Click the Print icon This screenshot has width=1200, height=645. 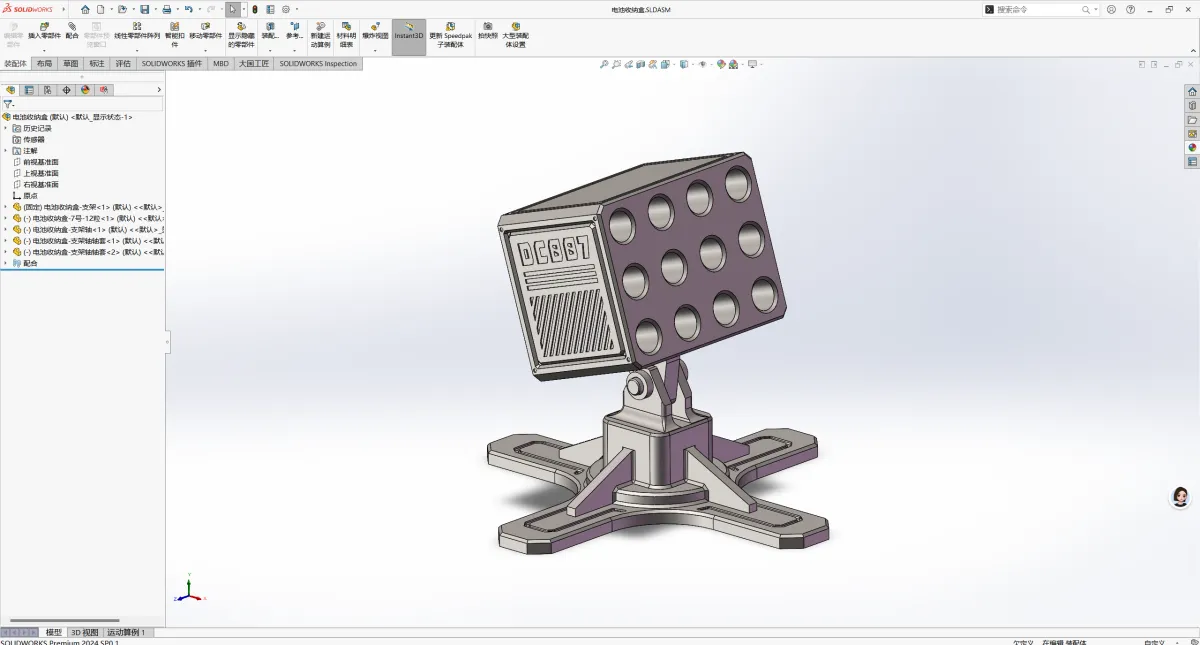(167, 9)
